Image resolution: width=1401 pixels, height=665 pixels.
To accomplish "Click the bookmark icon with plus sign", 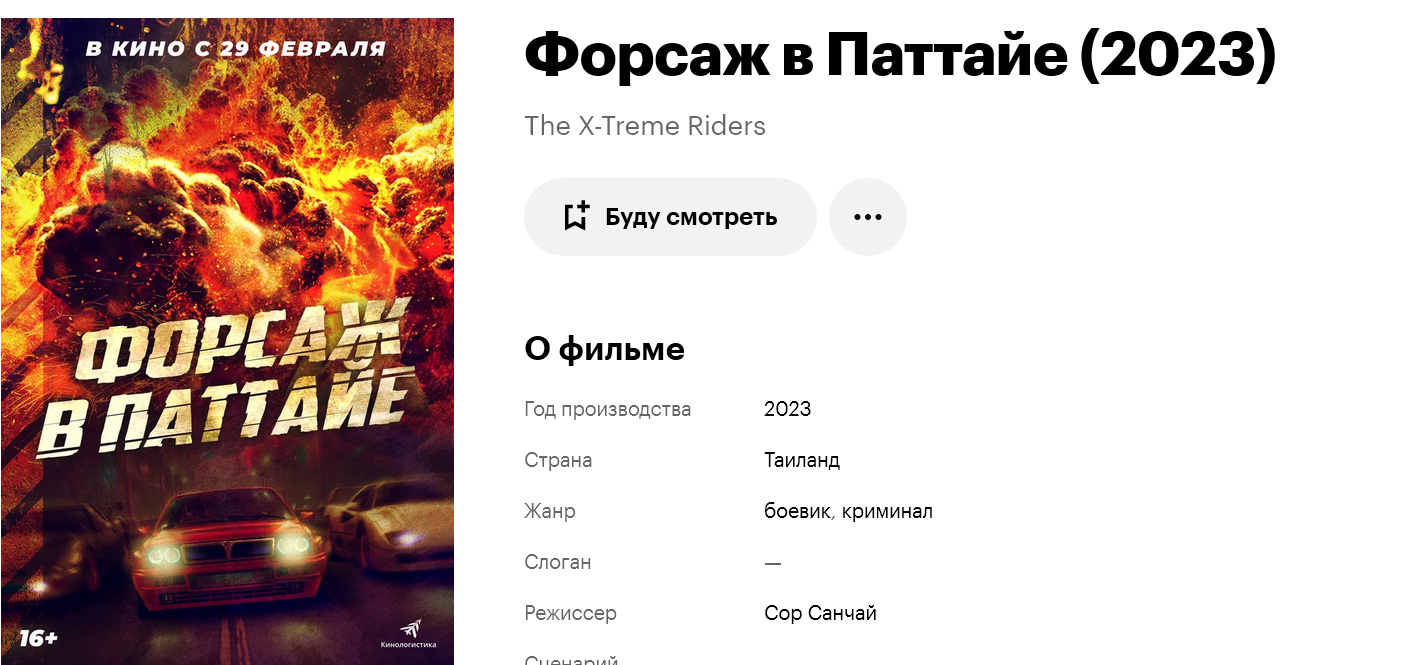I will [x=576, y=216].
